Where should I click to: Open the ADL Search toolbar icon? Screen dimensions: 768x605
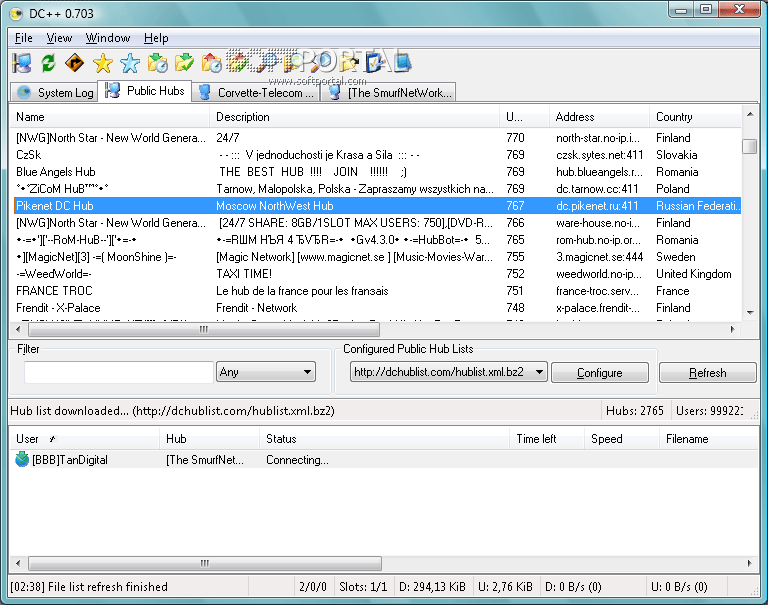click(x=293, y=63)
